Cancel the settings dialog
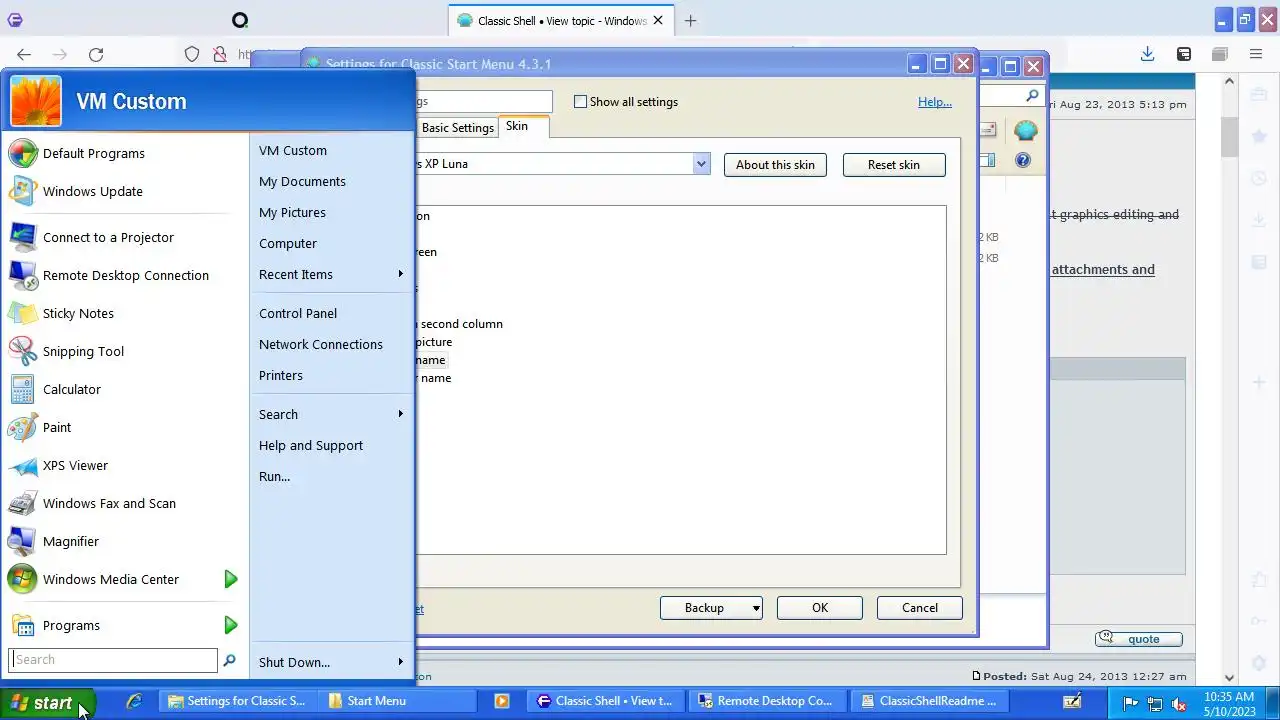The height and width of the screenshot is (720, 1280). click(920, 608)
